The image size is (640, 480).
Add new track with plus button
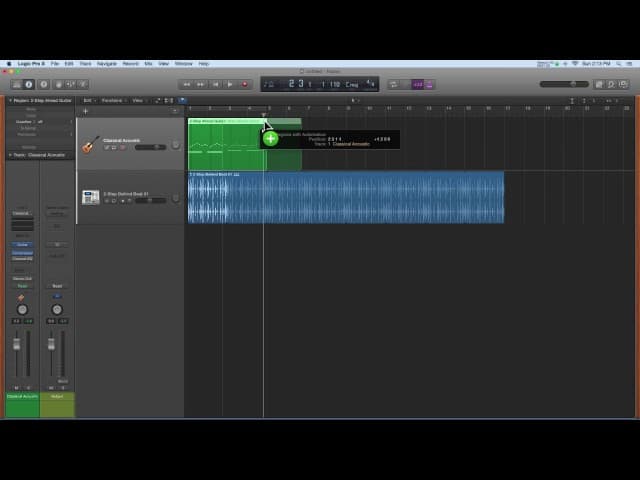pos(85,111)
